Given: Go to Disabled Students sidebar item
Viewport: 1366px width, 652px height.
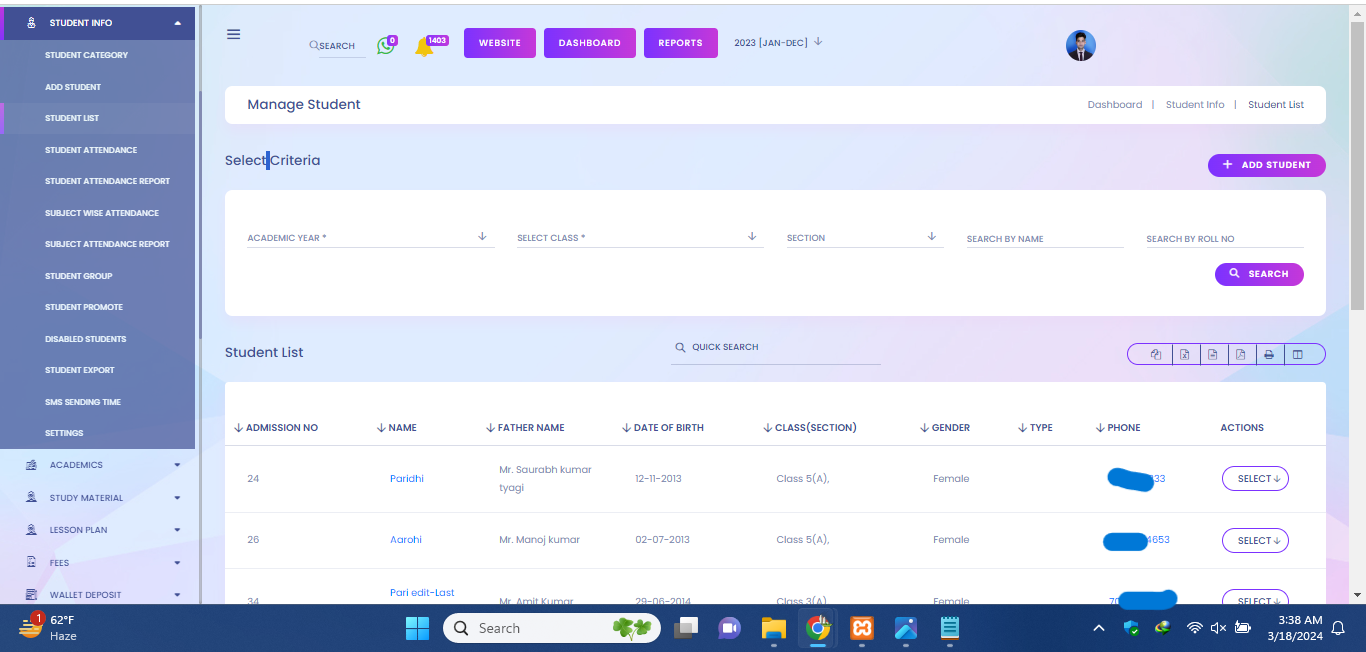Looking at the screenshot, I should click(x=85, y=339).
